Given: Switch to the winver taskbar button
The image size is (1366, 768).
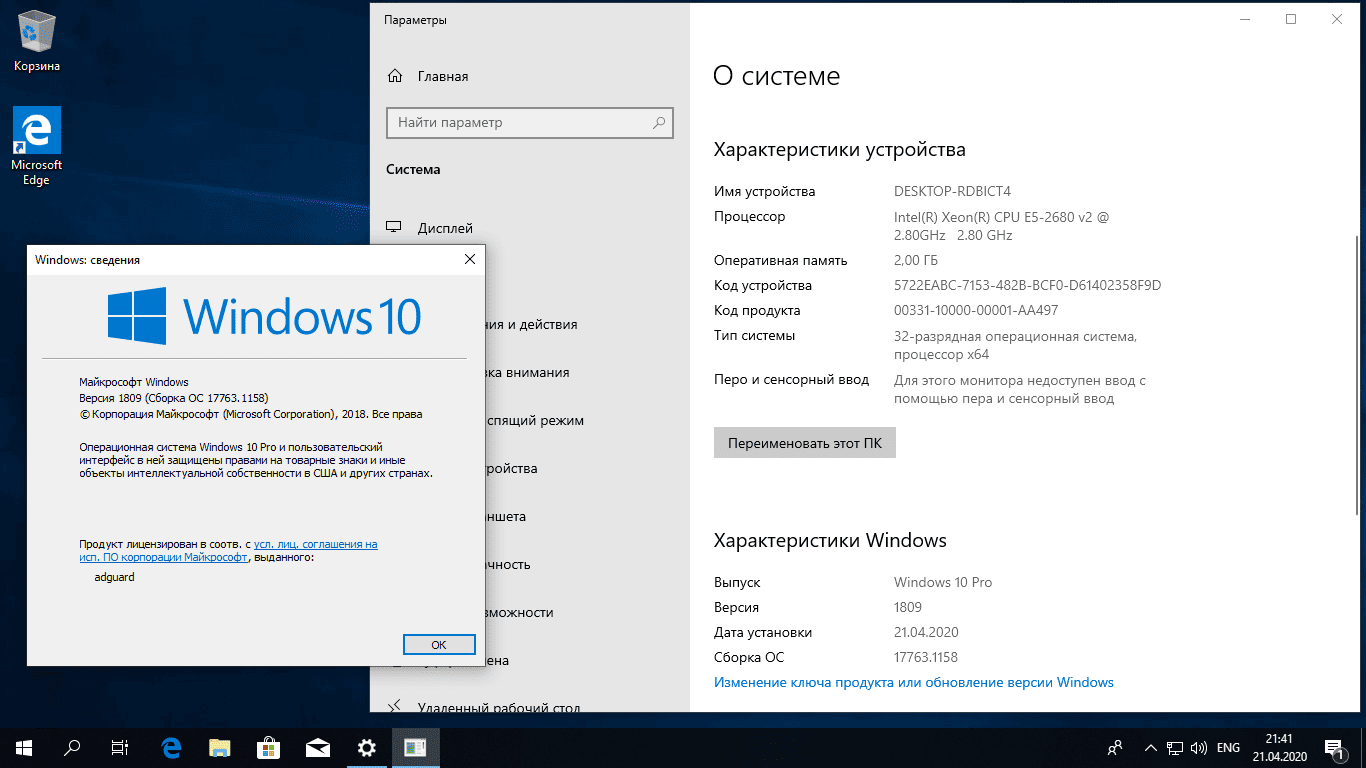Looking at the screenshot, I should click(416, 747).
